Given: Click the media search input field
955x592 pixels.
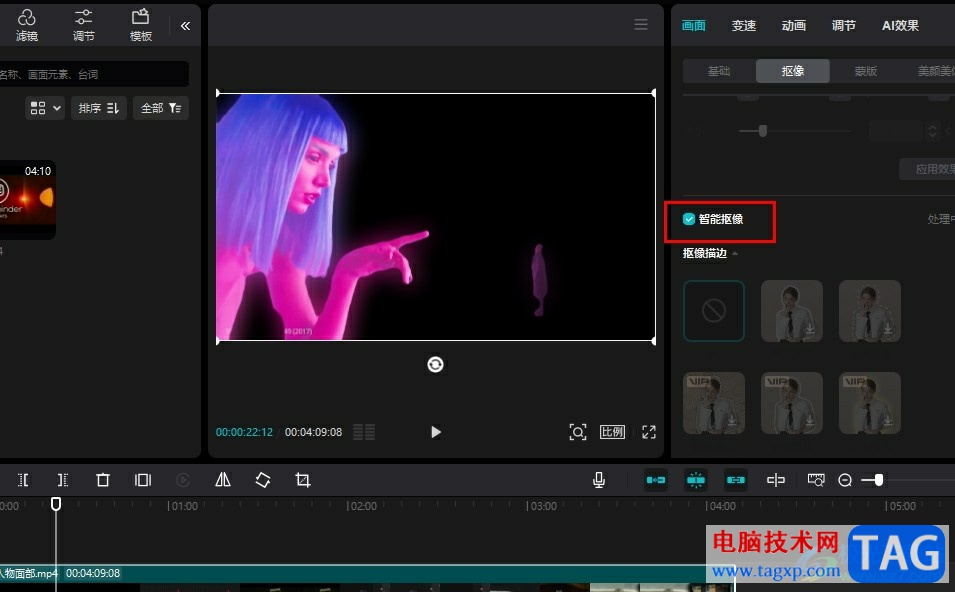Looking at the screenshot, I should pos(93,74).
